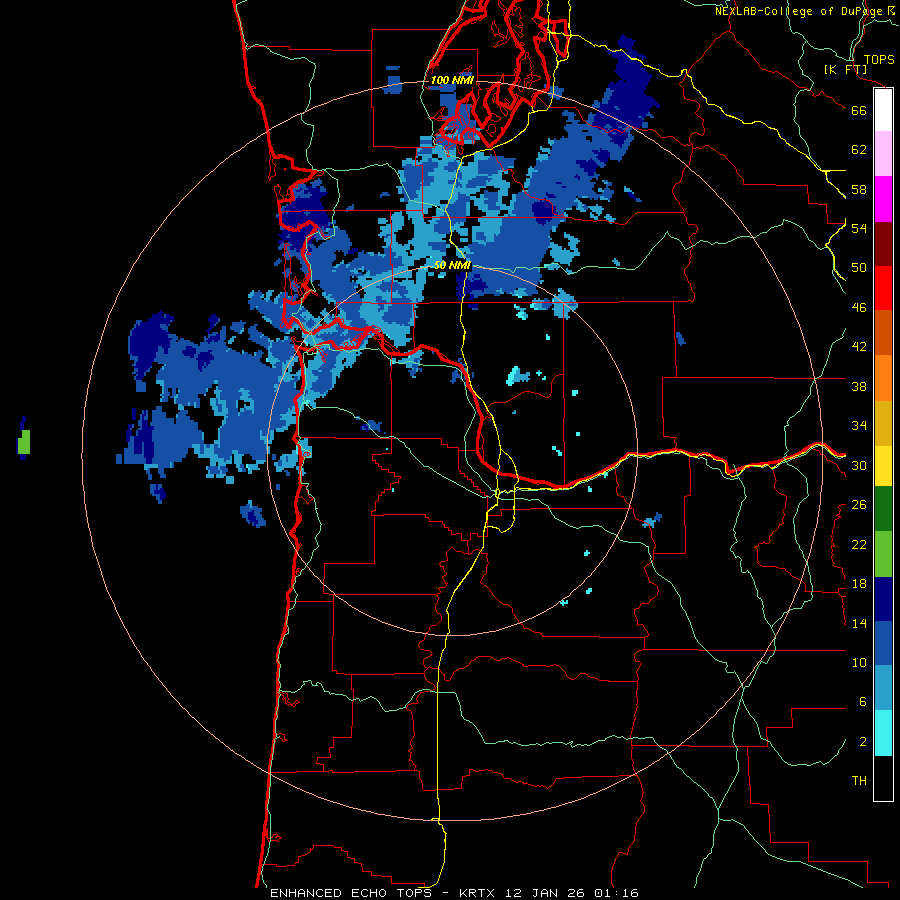
Task: Click the 62 legend value
Action: coord(859,150)
